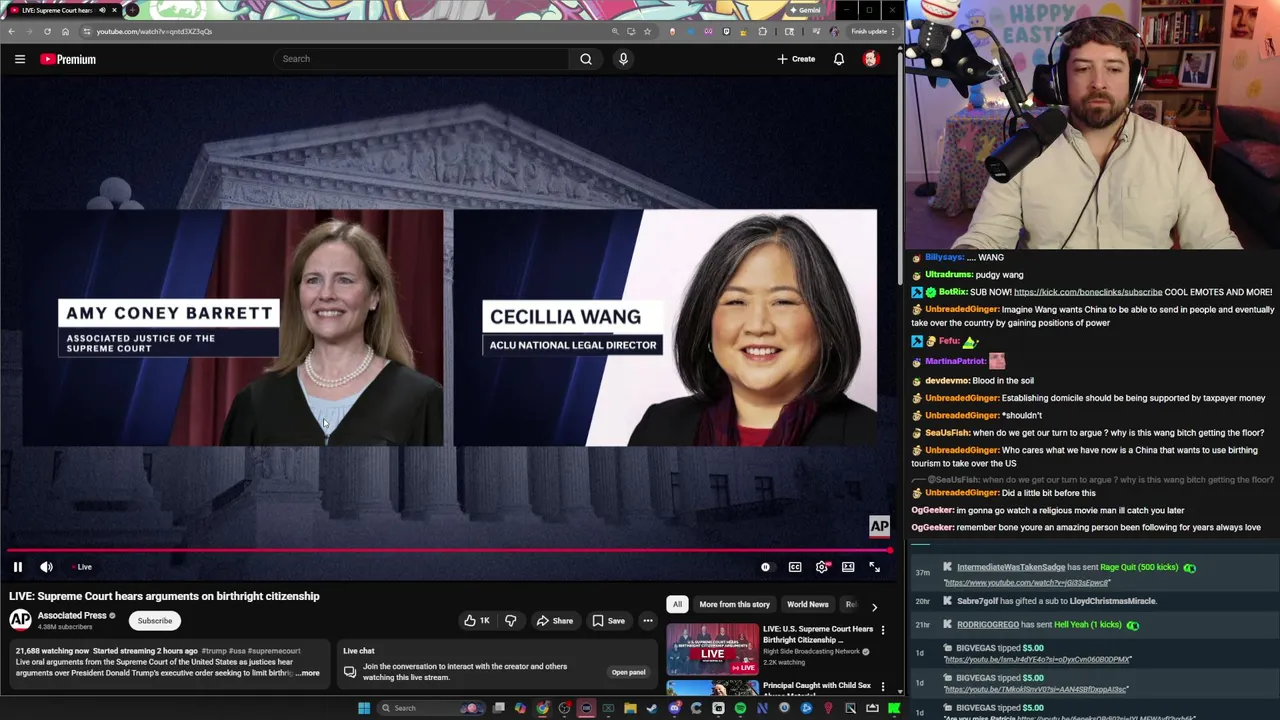Subscribe to Associated Press
The image size is (1280, 720).
pyautogui.click(x=155, y=621)
